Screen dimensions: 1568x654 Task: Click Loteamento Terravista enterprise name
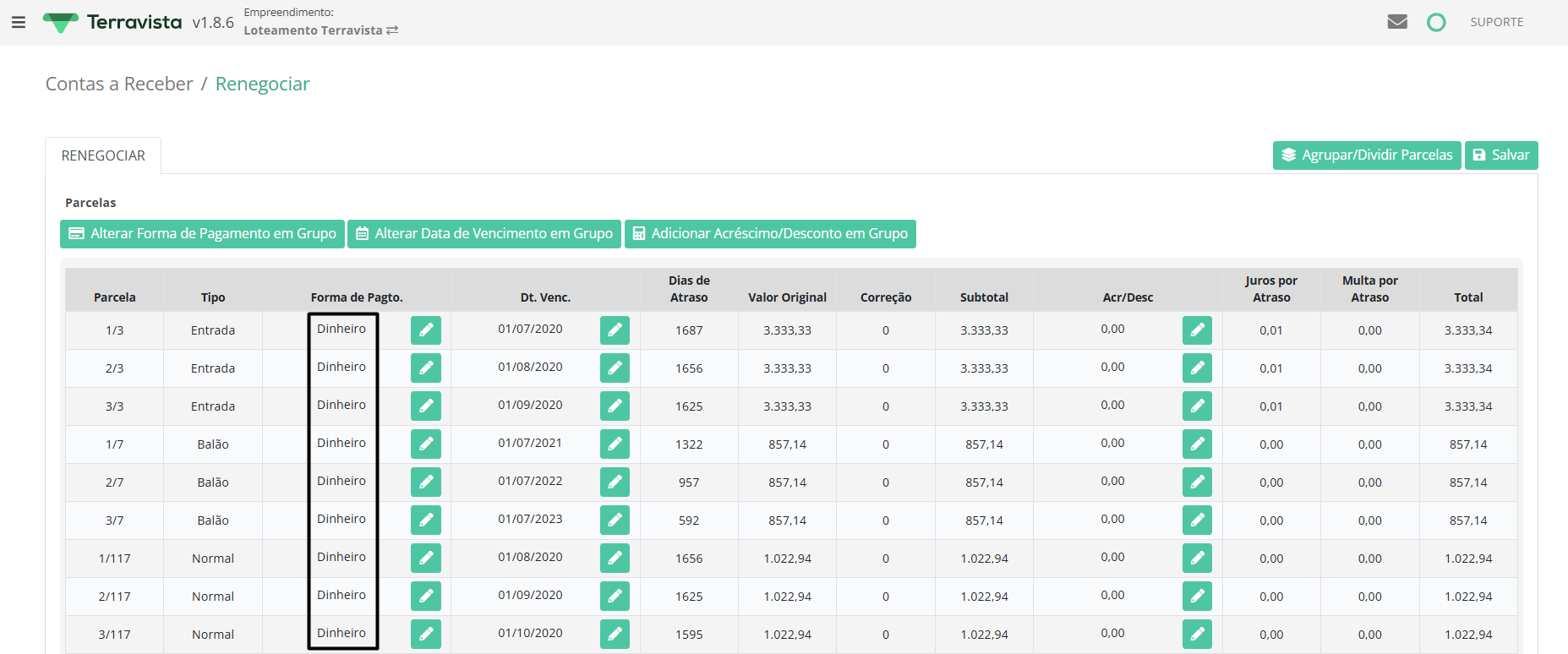coord(313,30)
